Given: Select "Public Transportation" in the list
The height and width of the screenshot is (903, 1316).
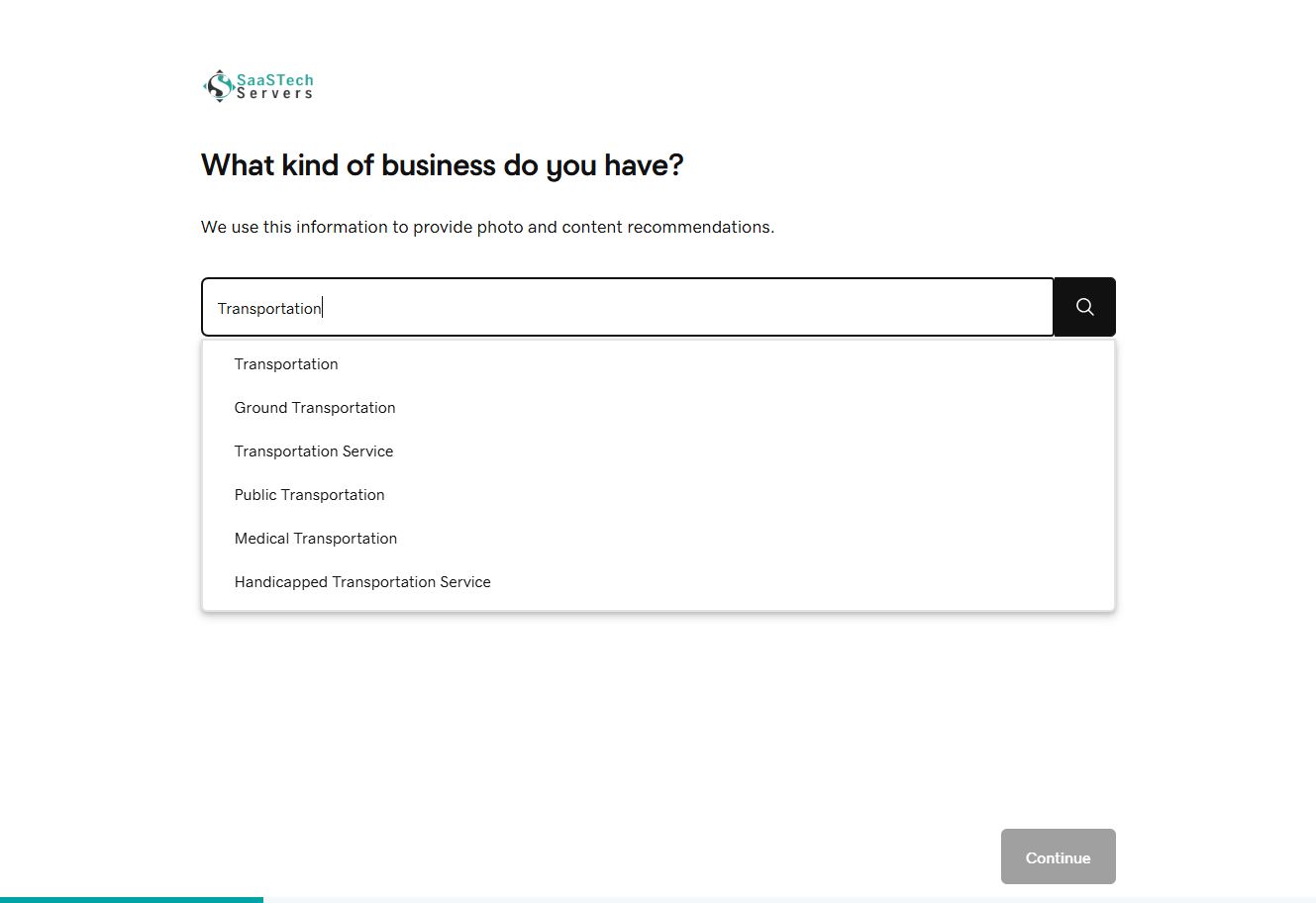Looking at the screenshot, I should 658,495.
